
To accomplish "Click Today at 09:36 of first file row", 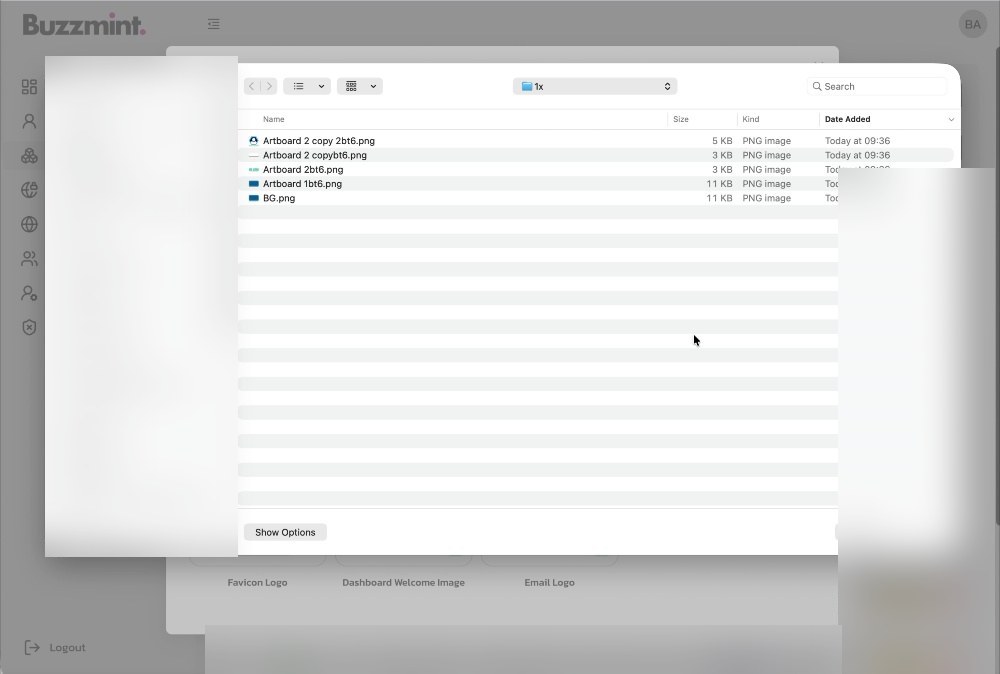I will click(857, 141).
